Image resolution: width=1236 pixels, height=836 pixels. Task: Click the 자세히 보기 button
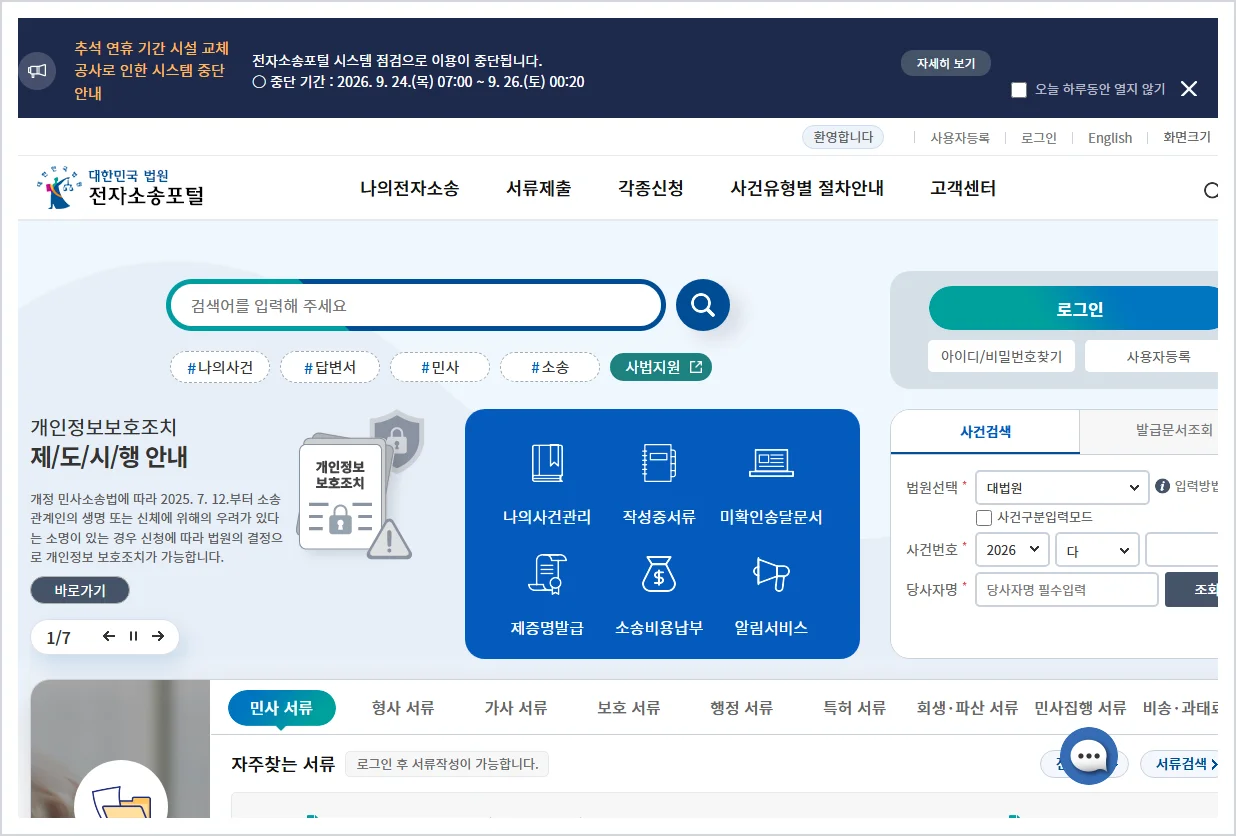tap(945, 63)
